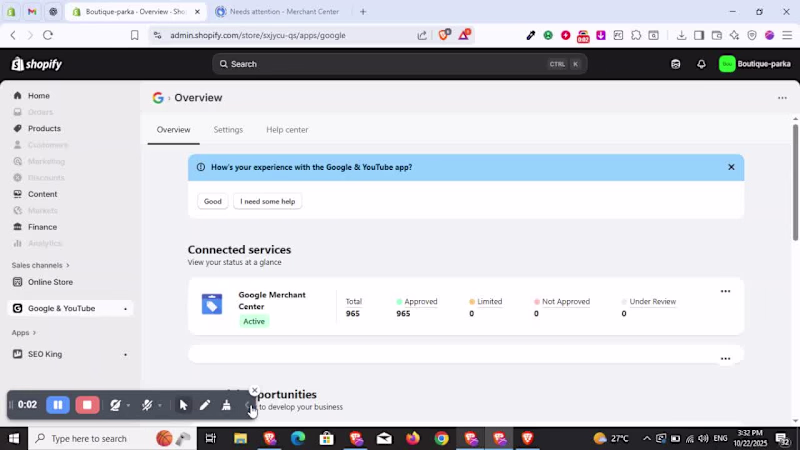Click the vertical page scrollbar
This screenshot has width=800, height=450.
795,182
